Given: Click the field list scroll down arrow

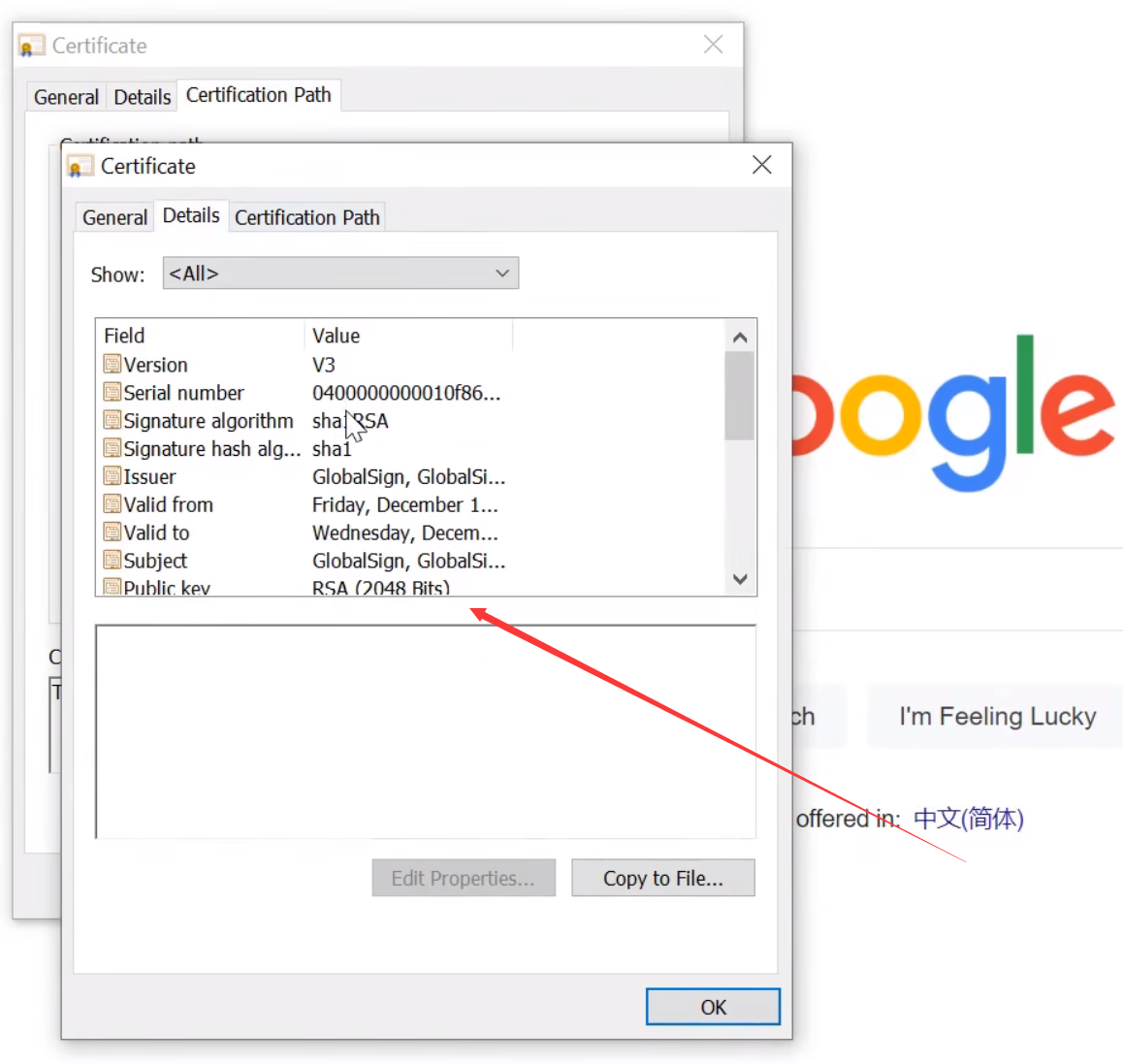Looking at the screenshot, I should click(x=740, y=579).
